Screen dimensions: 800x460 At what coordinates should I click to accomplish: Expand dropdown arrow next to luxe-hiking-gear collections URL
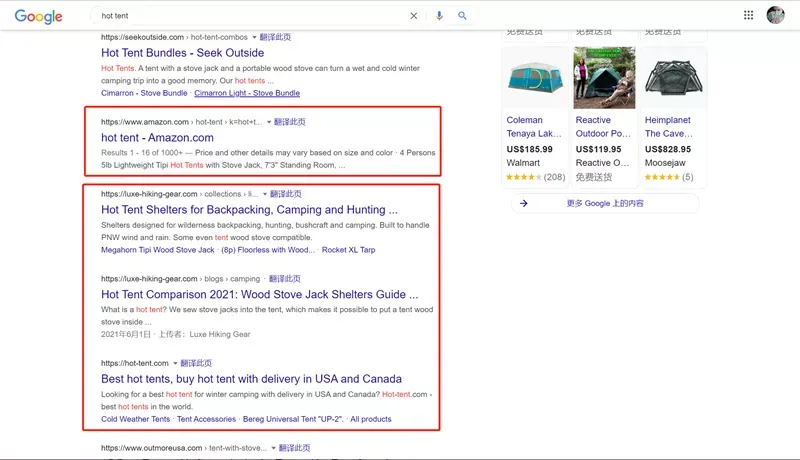click(x=265, y=194)
